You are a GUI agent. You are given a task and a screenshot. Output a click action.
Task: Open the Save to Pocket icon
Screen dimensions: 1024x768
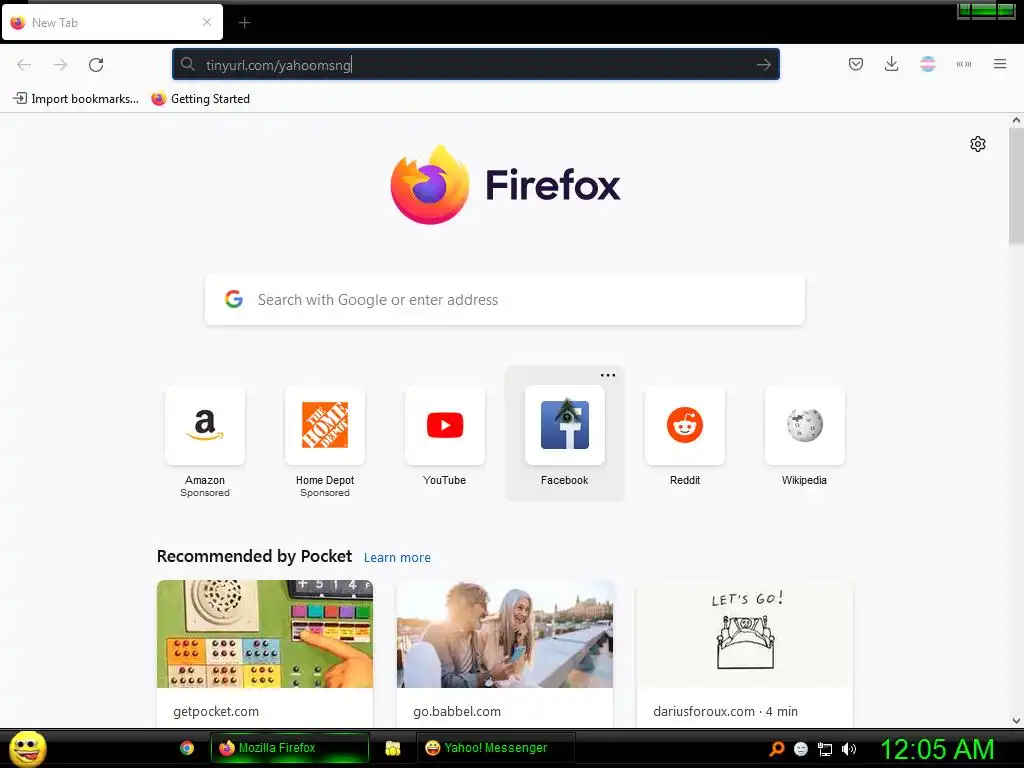point(856,64)
